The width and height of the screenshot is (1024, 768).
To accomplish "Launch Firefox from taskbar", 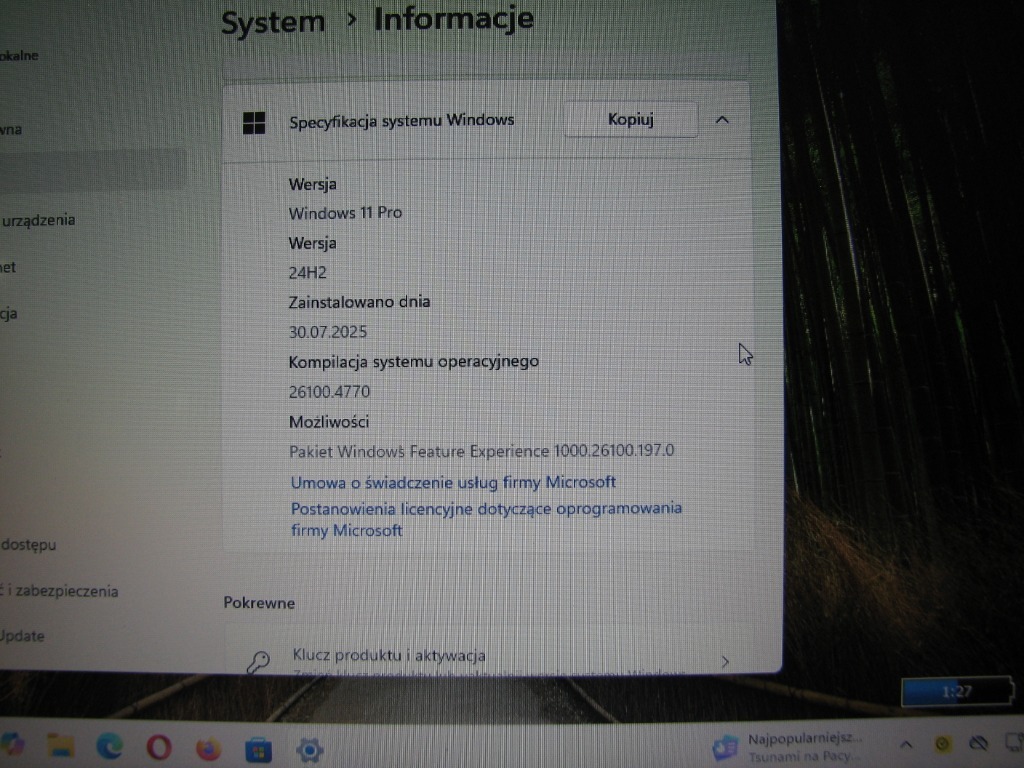I will tap(208, 748).
